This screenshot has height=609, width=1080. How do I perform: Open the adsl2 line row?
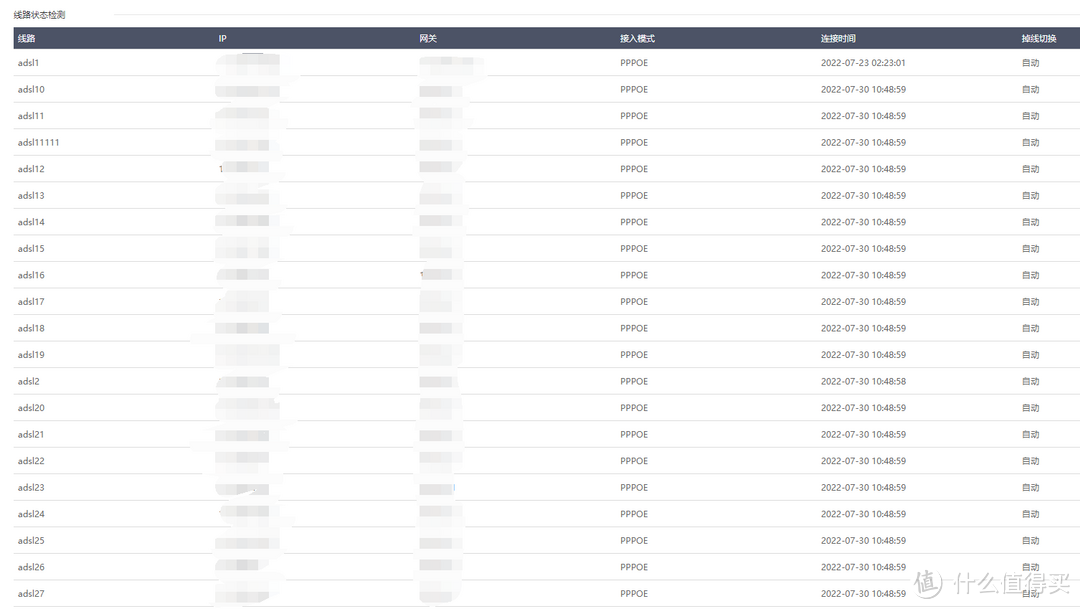point(28,382)
